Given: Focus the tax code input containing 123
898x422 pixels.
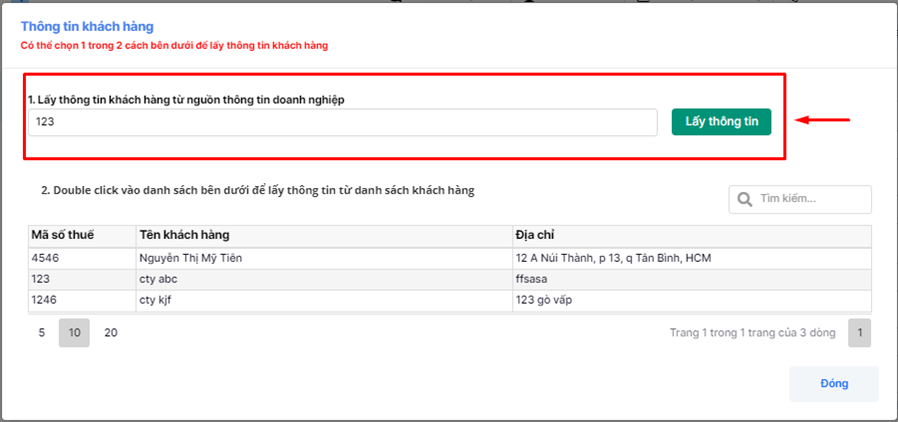Looking at the screenshot, I should pos(342,122).
